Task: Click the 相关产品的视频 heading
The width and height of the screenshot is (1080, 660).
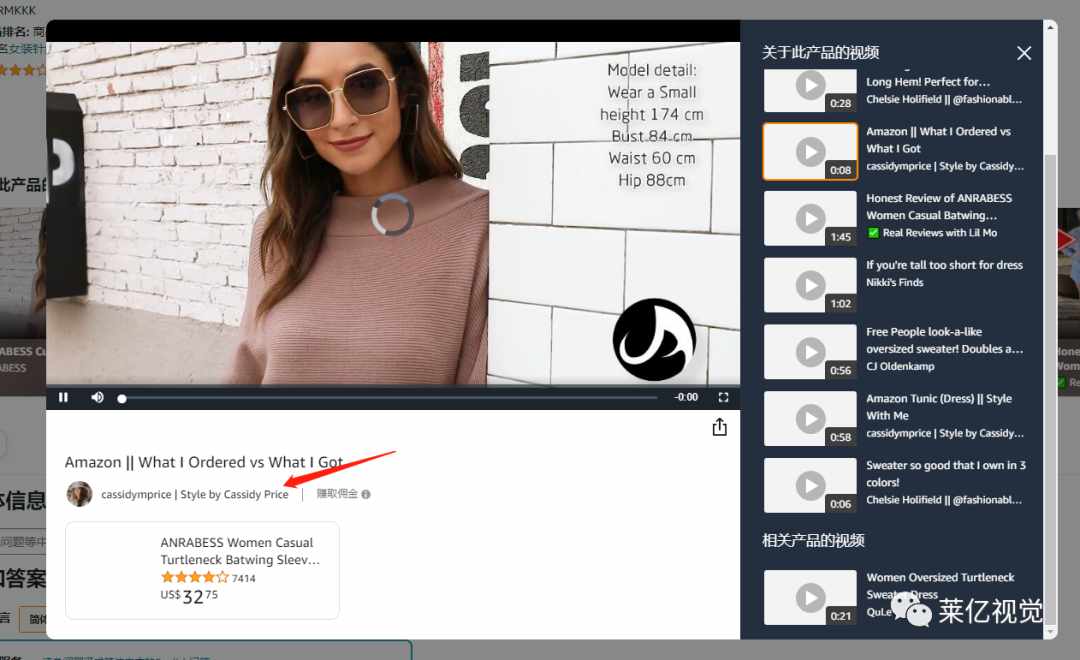Action: coord(813,540)
